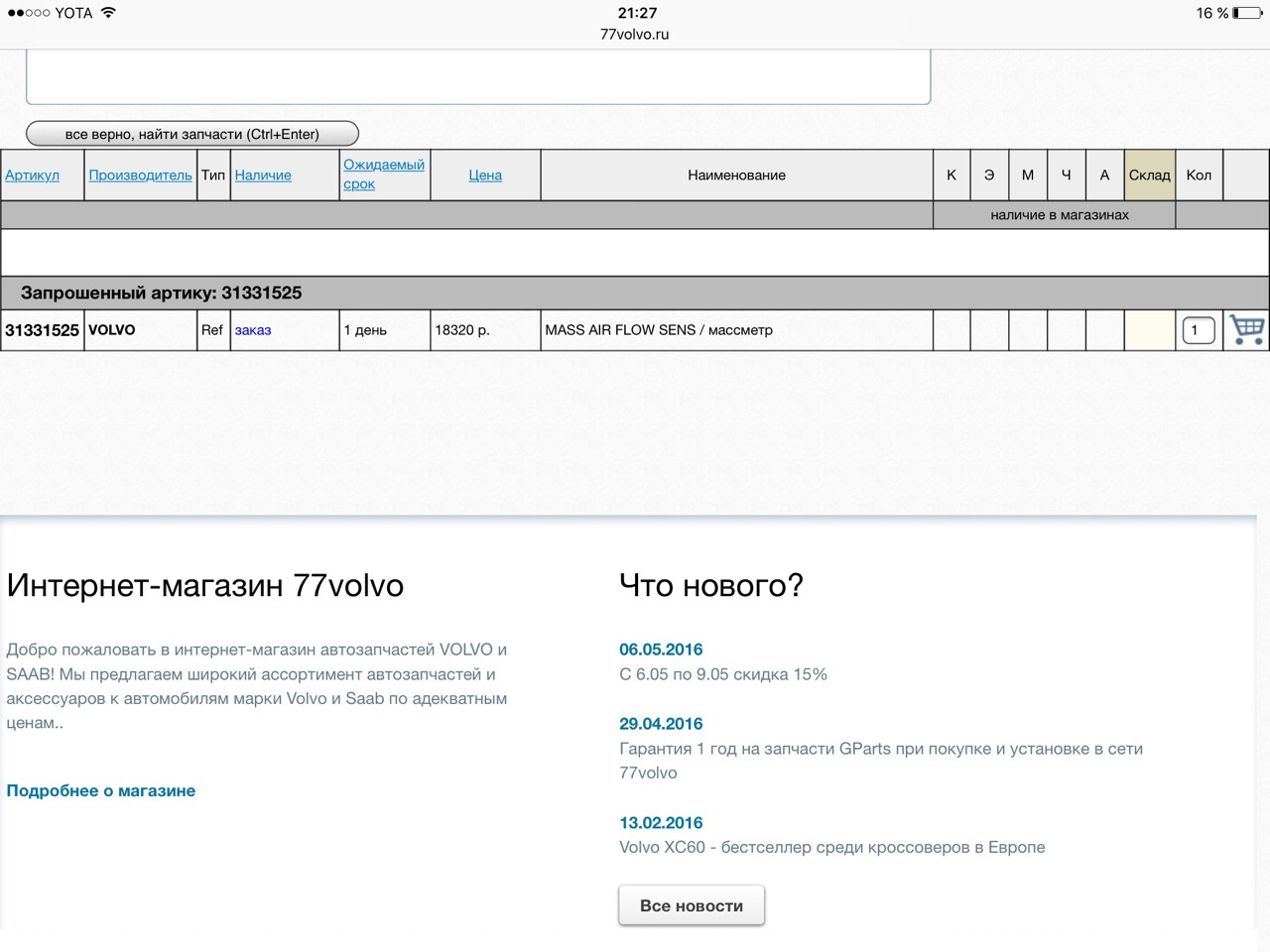Click the 'Ч' store column header
Viewport: 1270px width, 952px height.
(x=1067, y=175)
